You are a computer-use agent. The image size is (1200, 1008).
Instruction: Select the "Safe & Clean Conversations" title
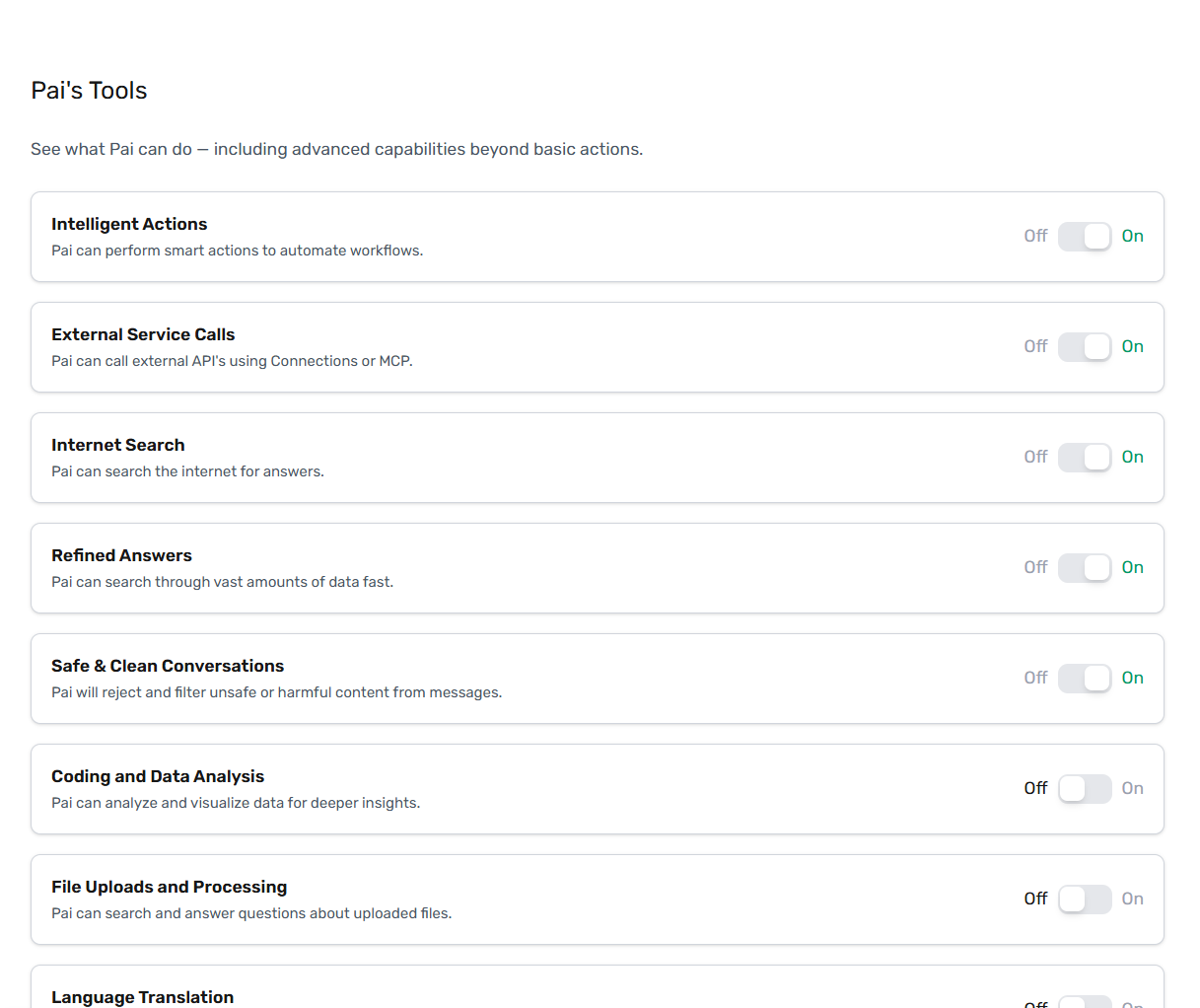pyautogui.click(x=168, y=666)
